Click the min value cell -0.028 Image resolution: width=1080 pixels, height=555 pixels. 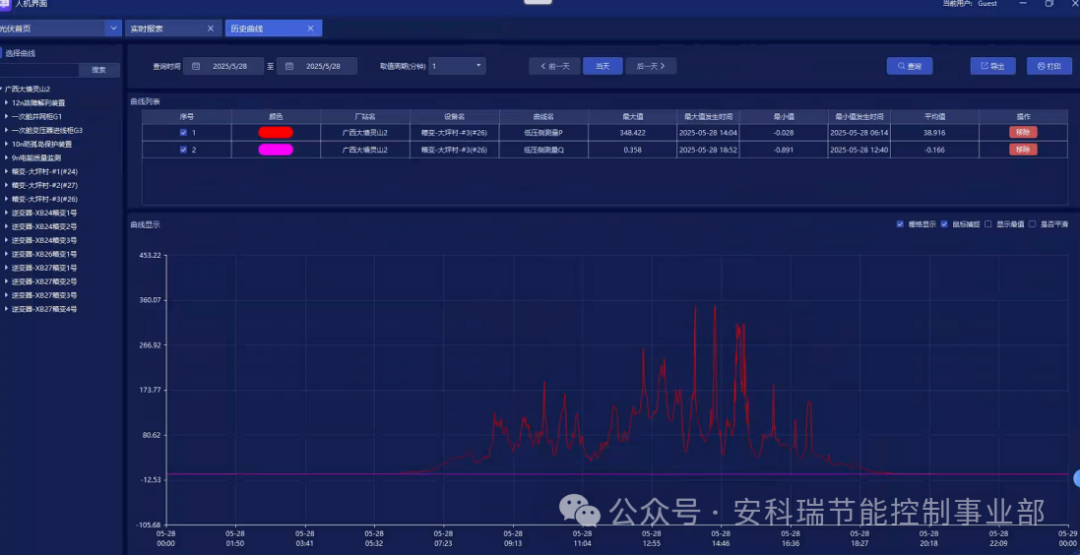pos(784,132)
